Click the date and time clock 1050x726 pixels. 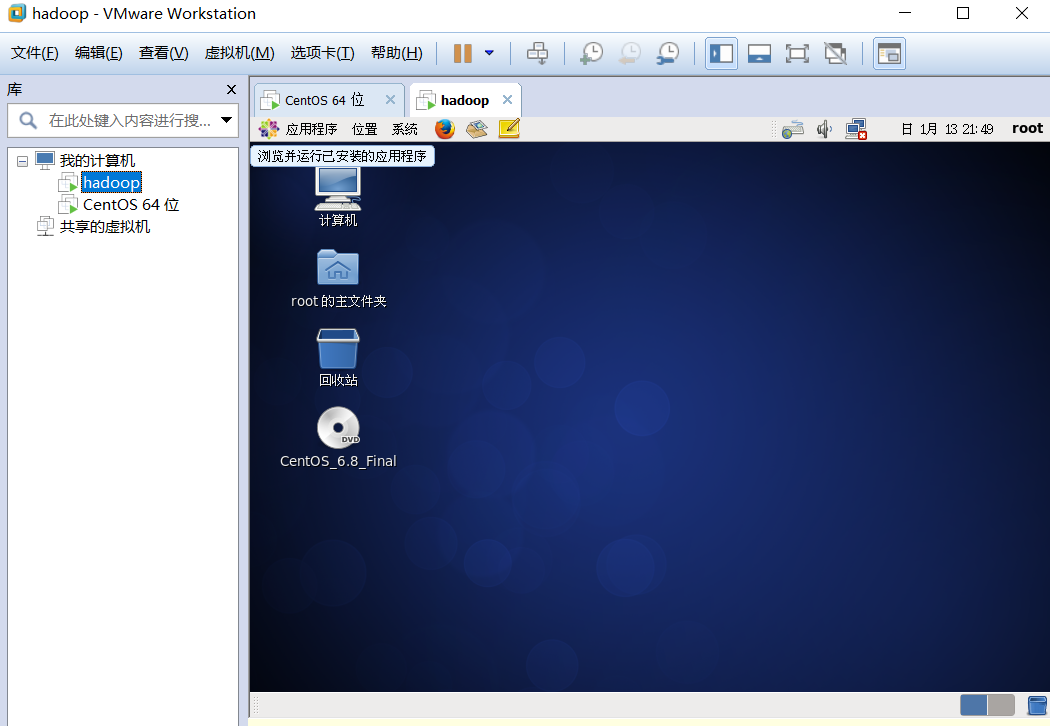[947, 129]
